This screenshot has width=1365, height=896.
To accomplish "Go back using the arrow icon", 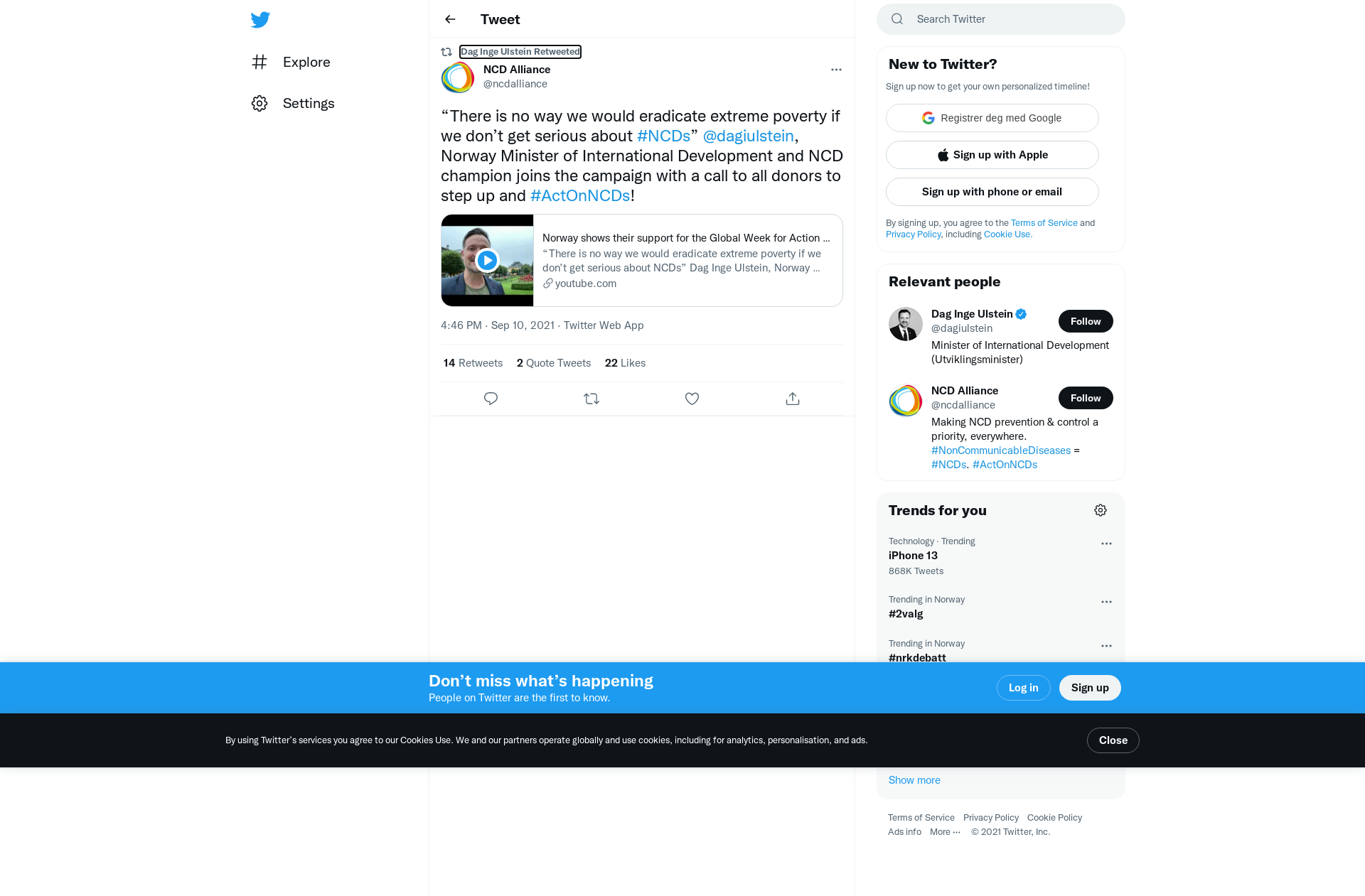I will (x=450, y=19).
